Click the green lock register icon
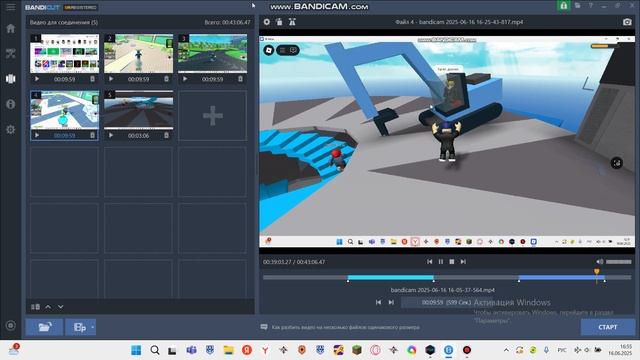Screen dimensions: 640x360 [x=564, y=6]
